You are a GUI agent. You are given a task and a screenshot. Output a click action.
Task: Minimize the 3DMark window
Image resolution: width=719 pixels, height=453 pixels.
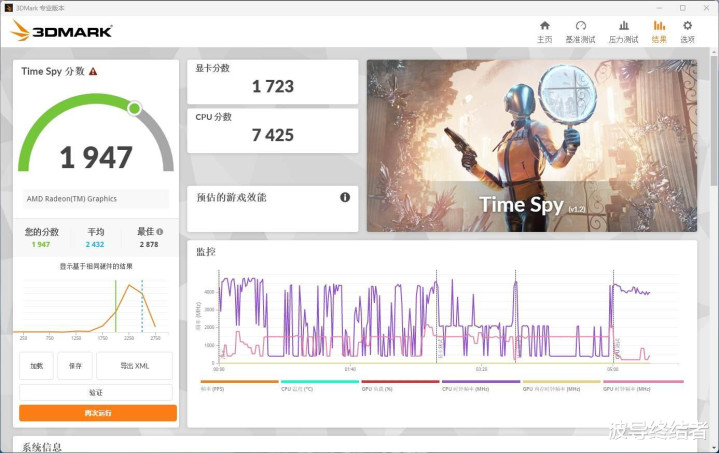click(x=659, y=8)
